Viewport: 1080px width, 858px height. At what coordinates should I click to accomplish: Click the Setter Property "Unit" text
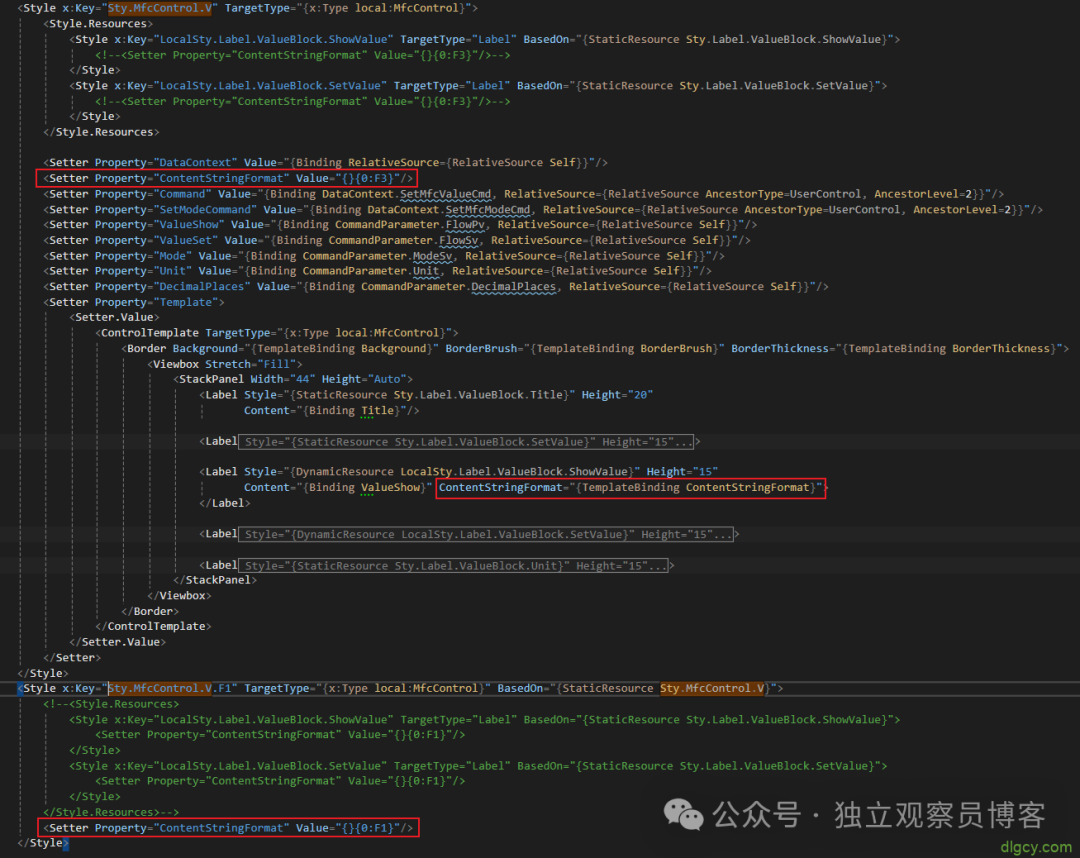(172, 271)
